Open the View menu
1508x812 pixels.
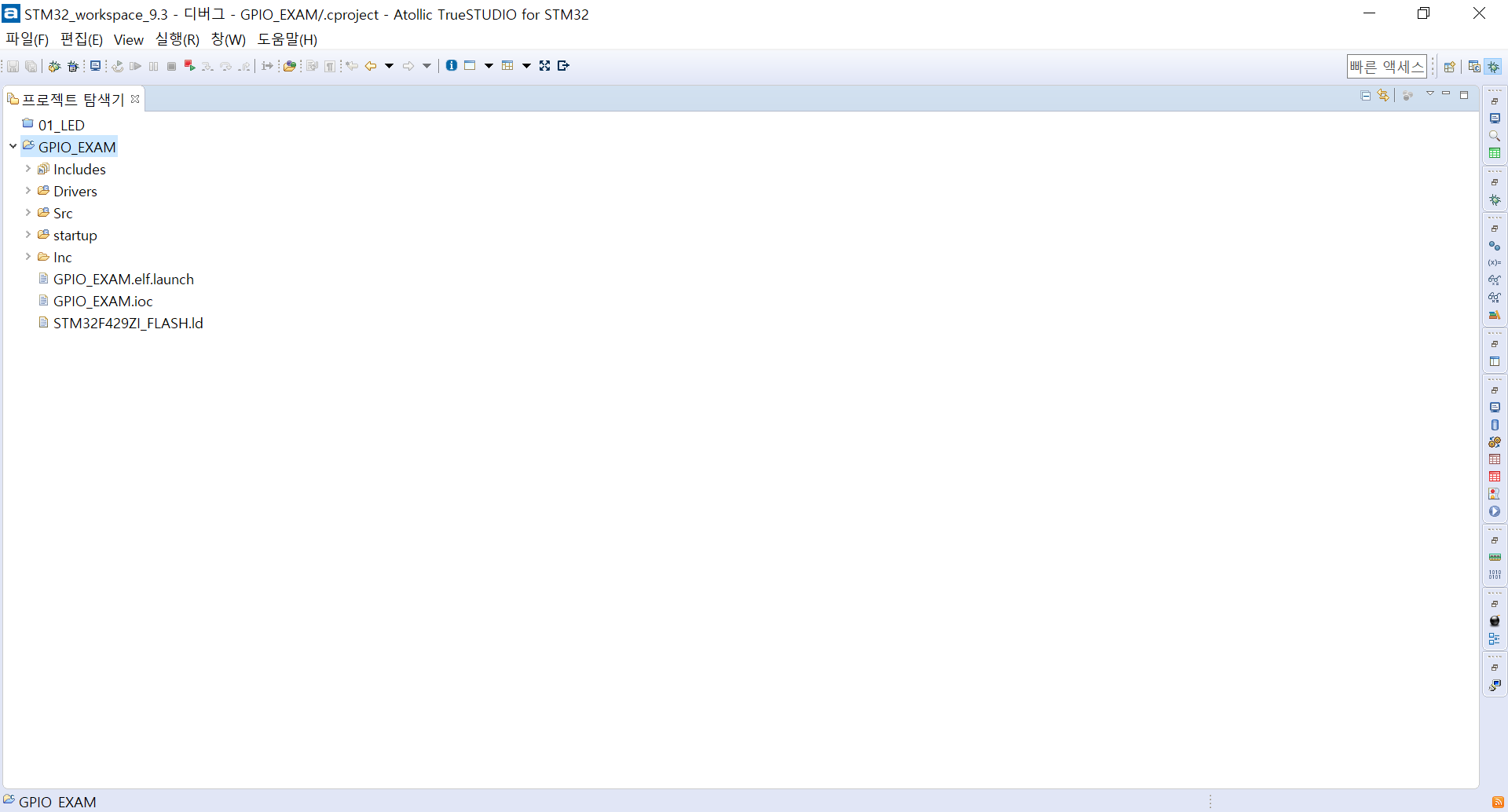(129, 39)
